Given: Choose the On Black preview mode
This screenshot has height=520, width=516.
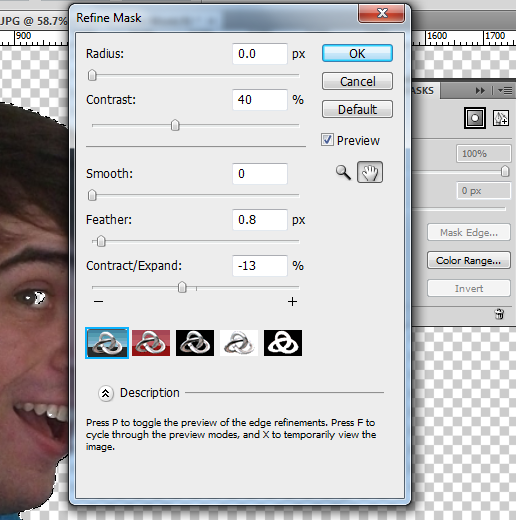Looking at the screenshot, I should click(x=195, y=343).
